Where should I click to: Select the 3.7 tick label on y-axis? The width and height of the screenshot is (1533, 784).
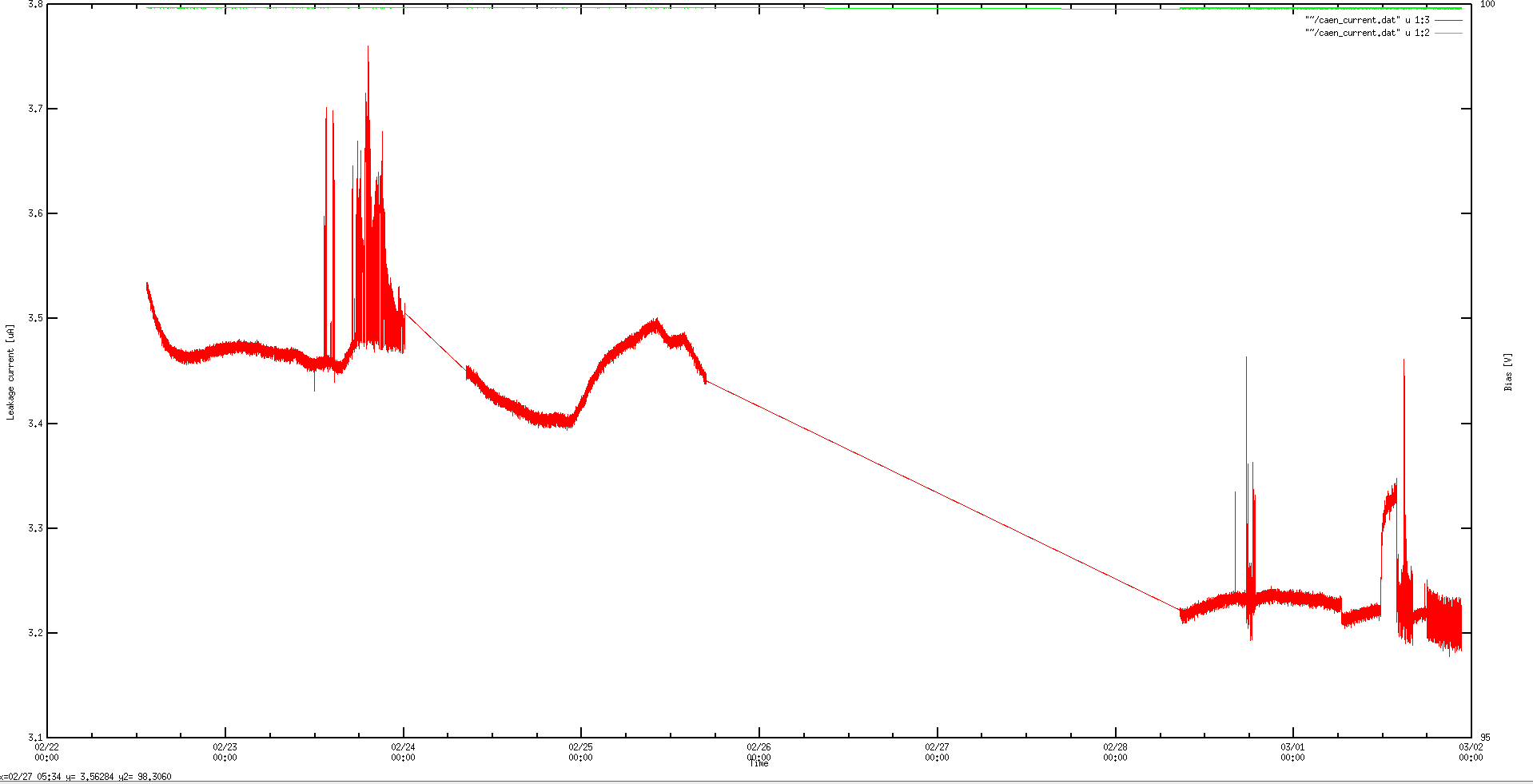tap(36, 109)
